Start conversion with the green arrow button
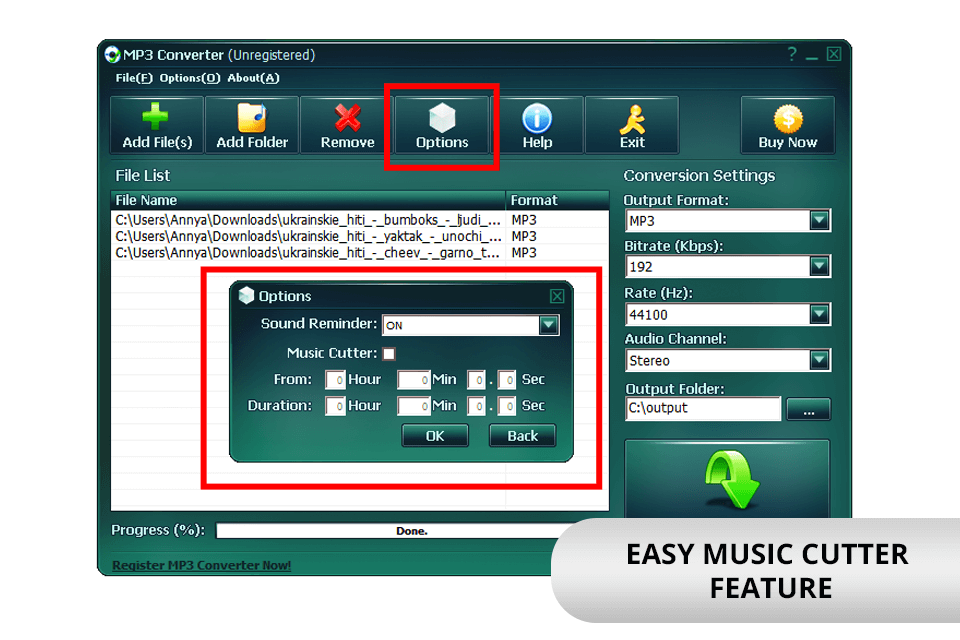Screen dimensions: 960x640 [x=727, y=479]
